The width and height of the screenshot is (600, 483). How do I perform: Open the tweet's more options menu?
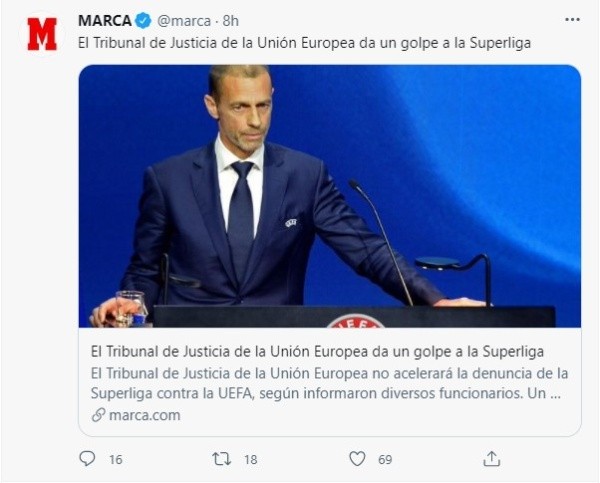coord(571,19)
